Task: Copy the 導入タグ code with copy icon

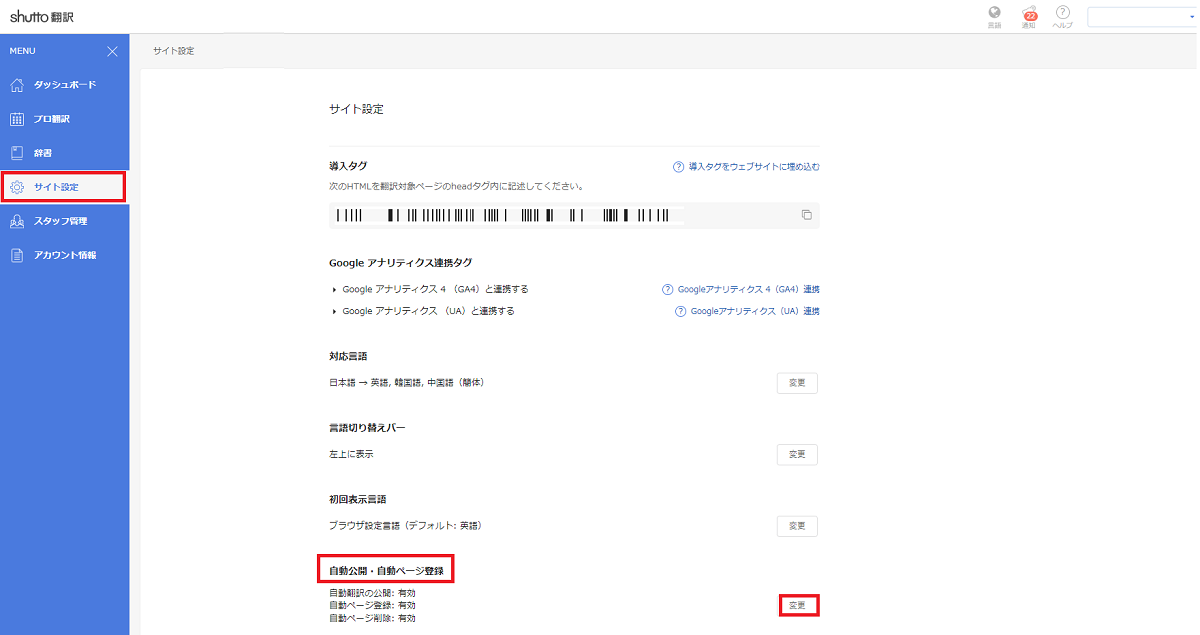Action: click(x=806, y=215)
